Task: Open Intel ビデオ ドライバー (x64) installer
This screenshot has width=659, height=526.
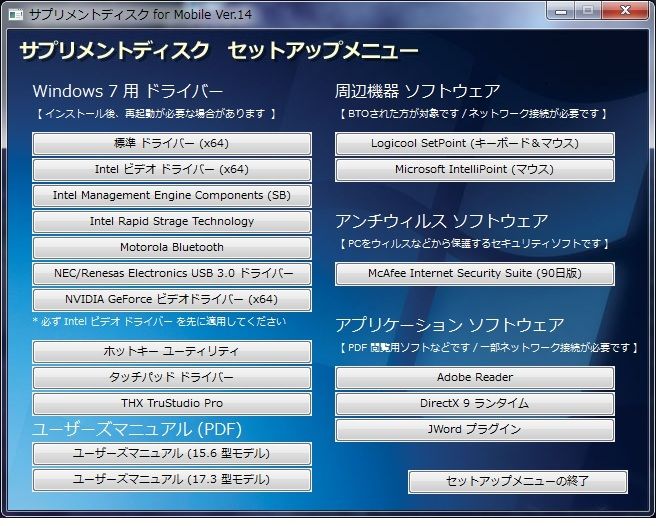Action: (172, 170)
